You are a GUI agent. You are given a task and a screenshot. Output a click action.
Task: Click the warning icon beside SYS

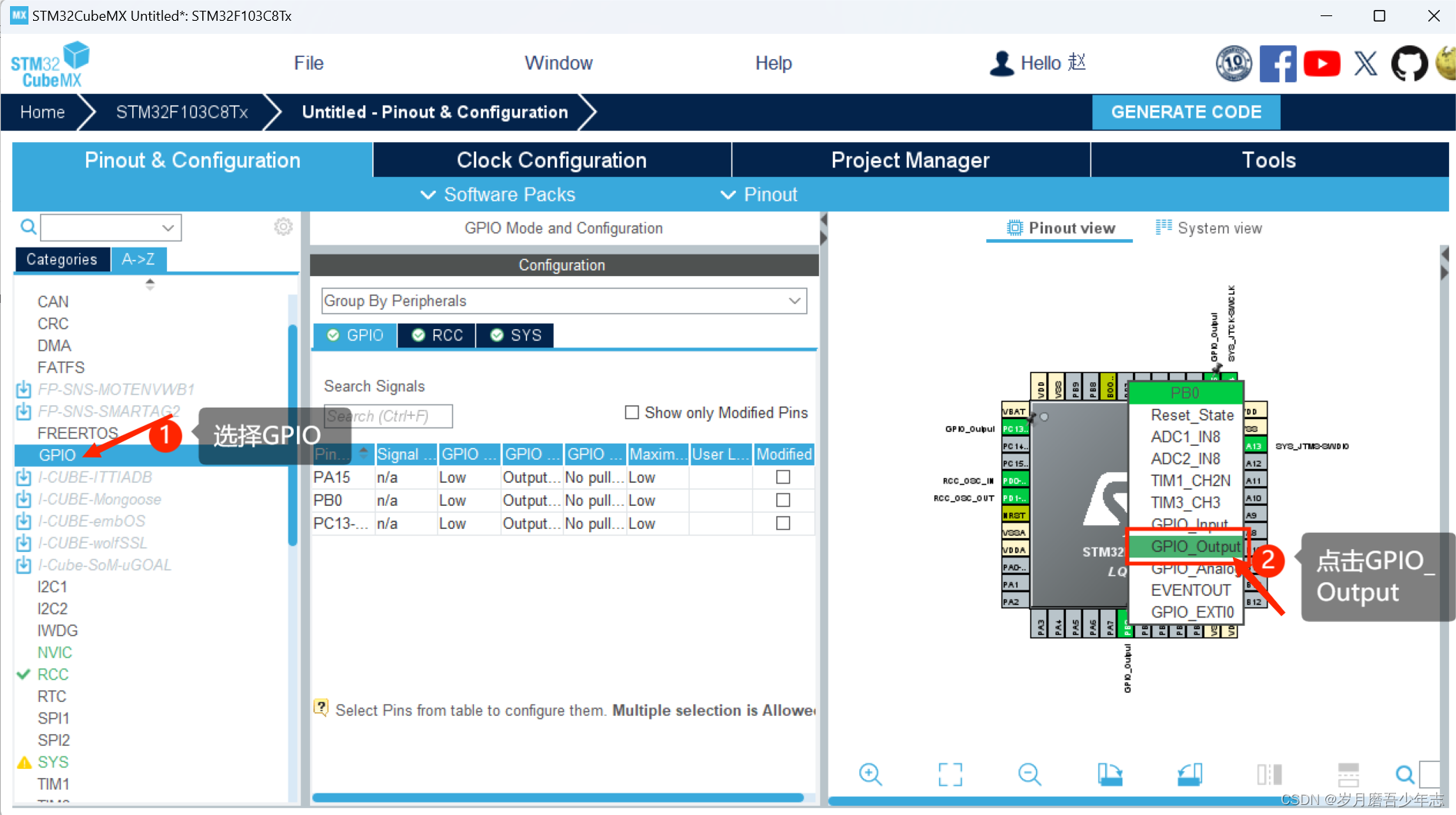click(x=24, y=762)
